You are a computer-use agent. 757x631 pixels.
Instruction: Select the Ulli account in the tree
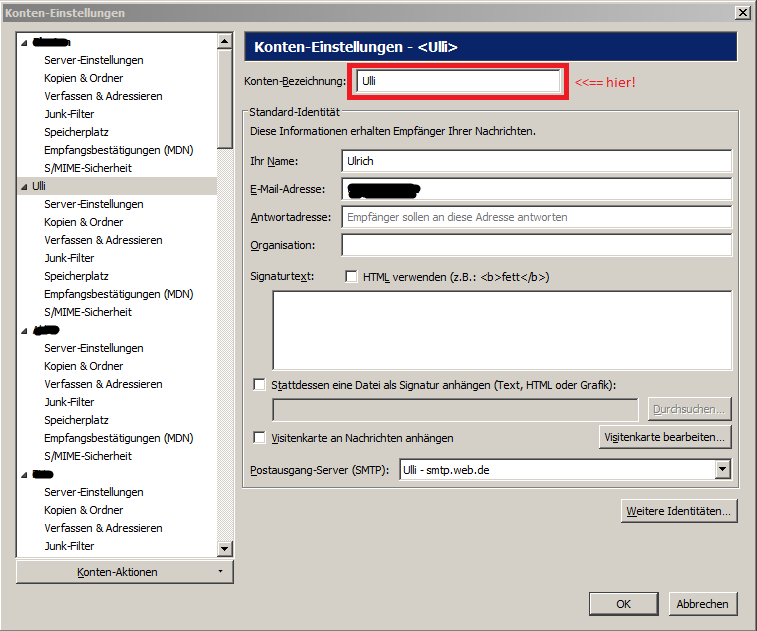tap(39, 186)
